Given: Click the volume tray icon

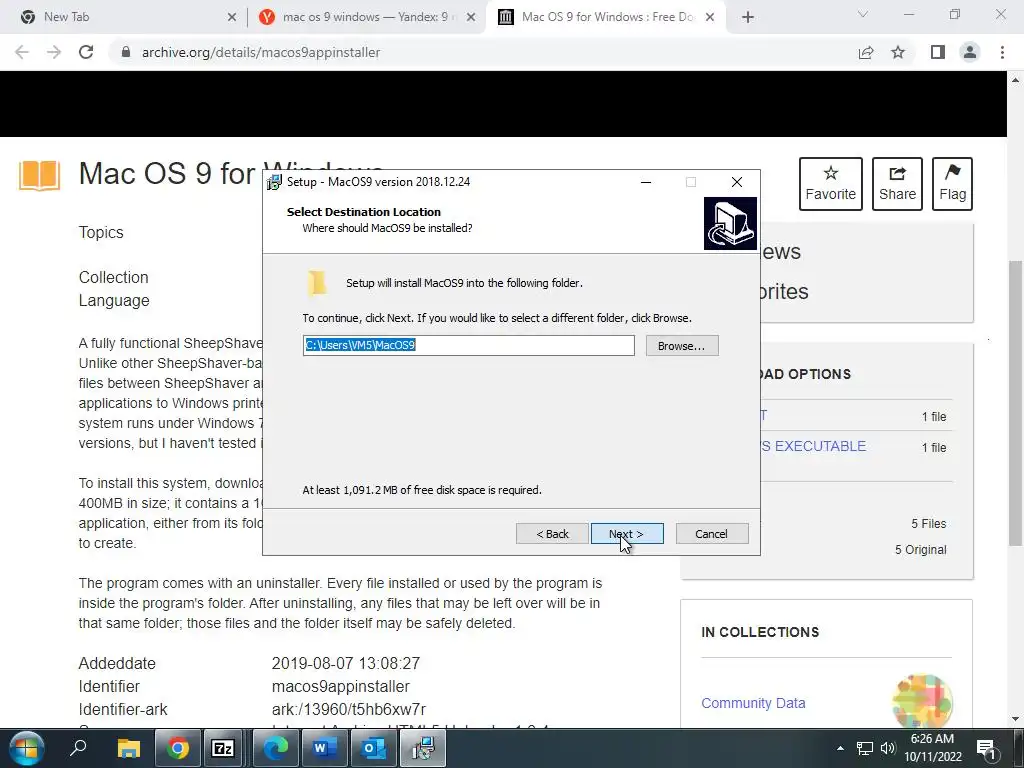Looking at the screenshot, I should pyautogui.click(x=888, y=748).
